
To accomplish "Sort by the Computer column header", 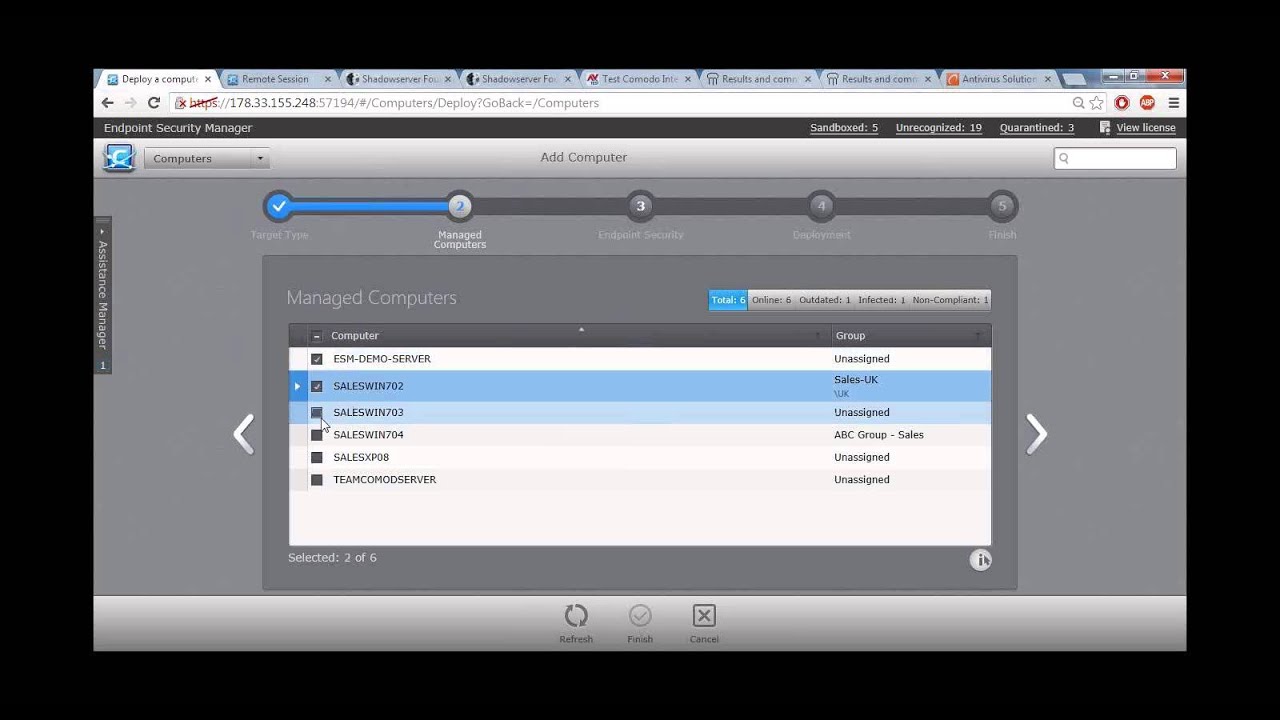I will click(x=355, y=336).
